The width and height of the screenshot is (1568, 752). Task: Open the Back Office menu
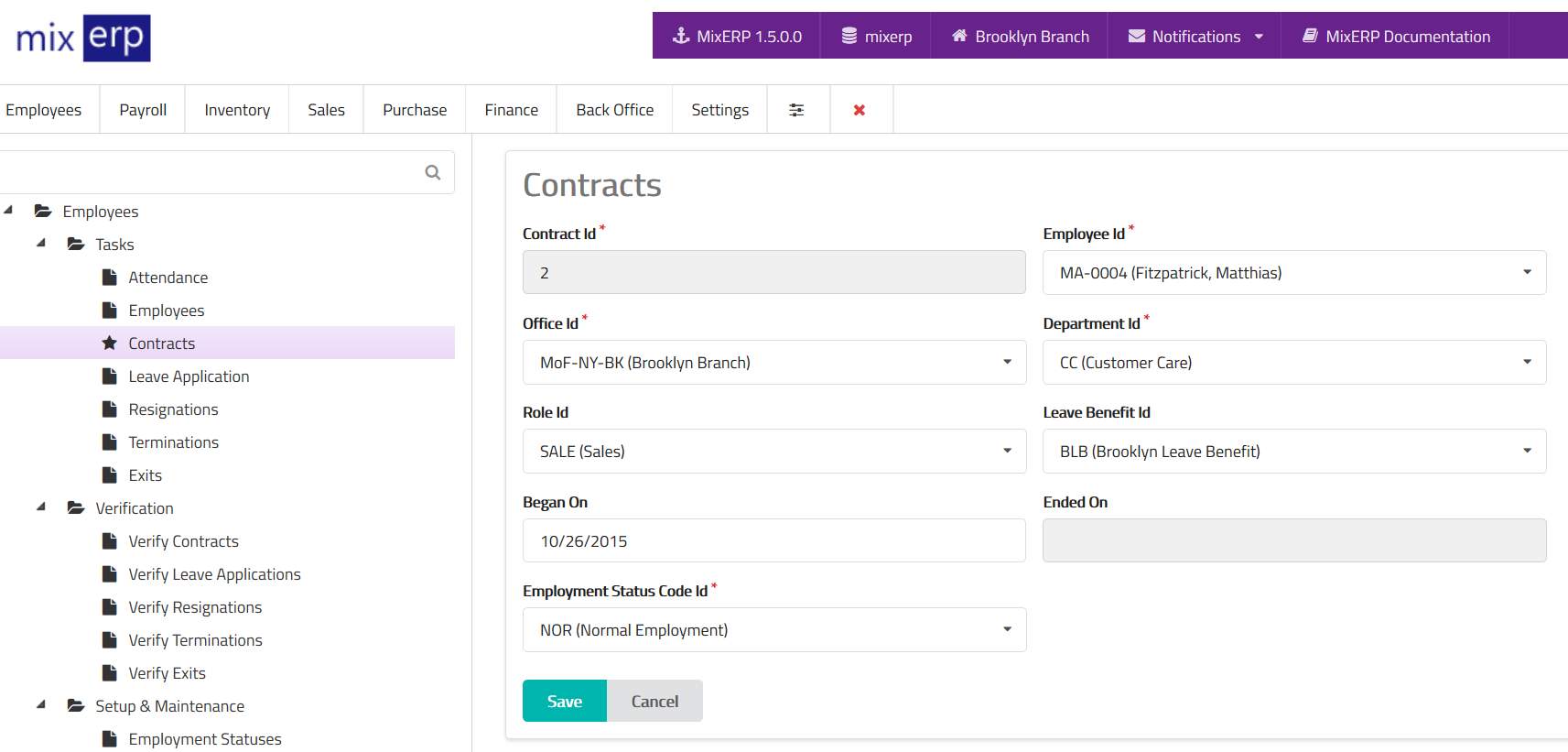pos(614,110)
